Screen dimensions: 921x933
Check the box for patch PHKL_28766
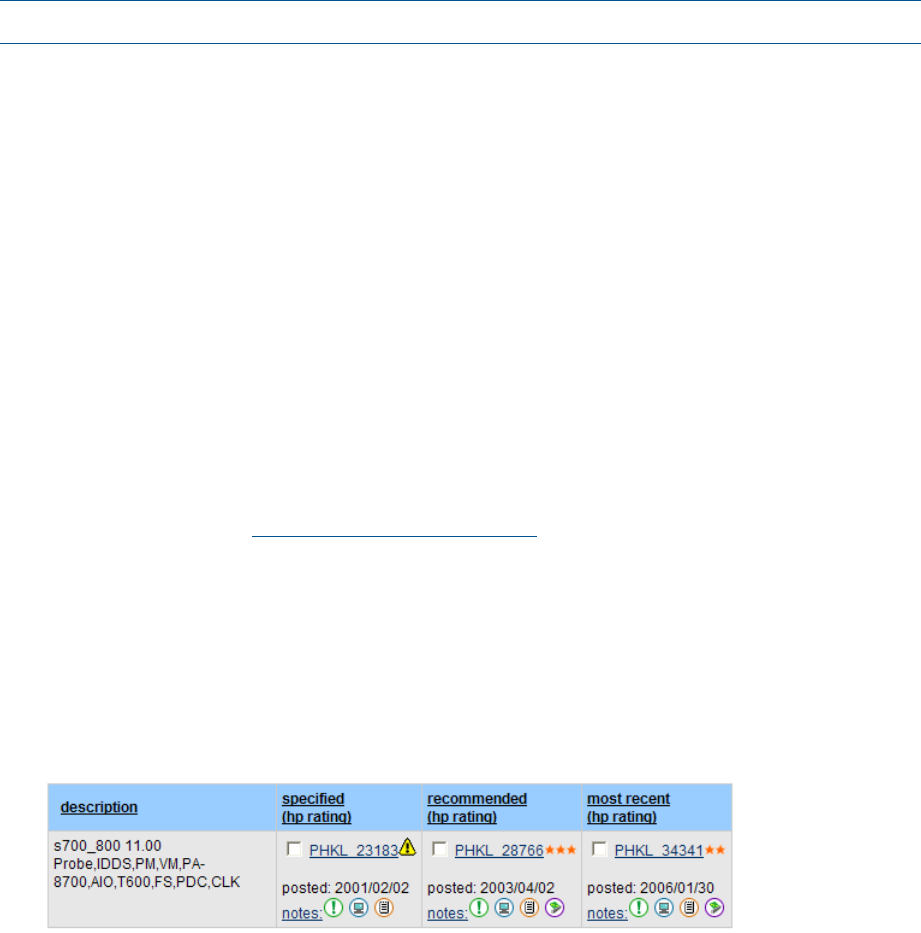coord(439,849)
